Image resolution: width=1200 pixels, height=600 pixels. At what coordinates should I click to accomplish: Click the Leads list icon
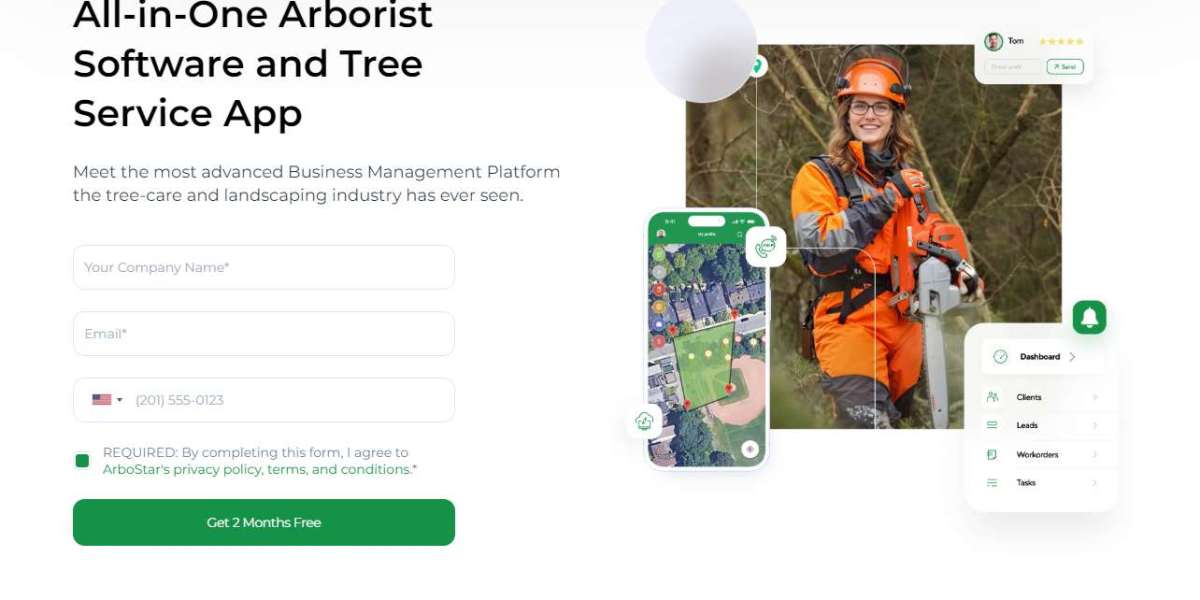(992, 425)
